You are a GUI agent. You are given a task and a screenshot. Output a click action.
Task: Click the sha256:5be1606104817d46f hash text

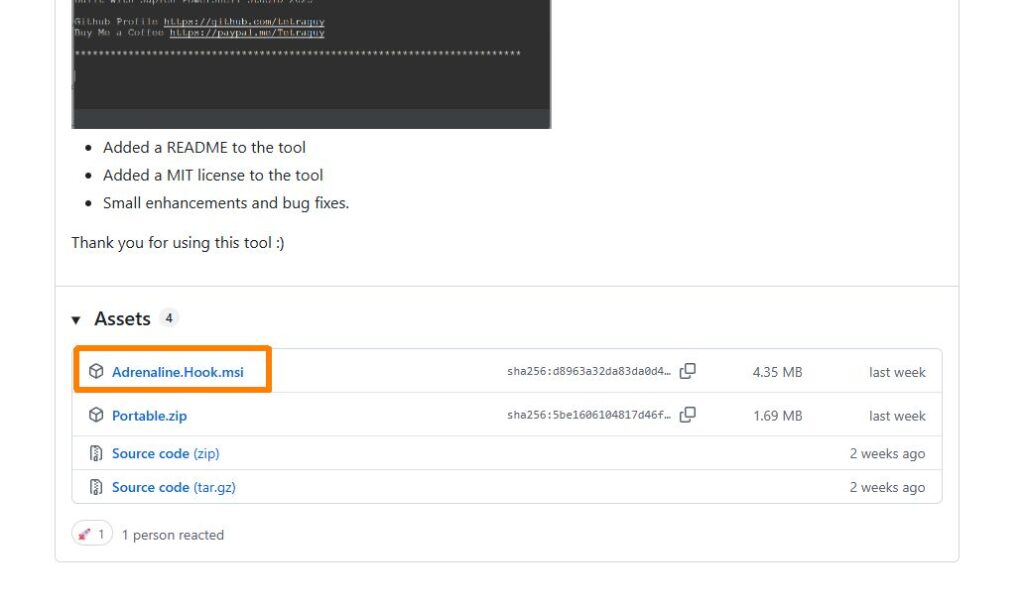coord(588,415)
